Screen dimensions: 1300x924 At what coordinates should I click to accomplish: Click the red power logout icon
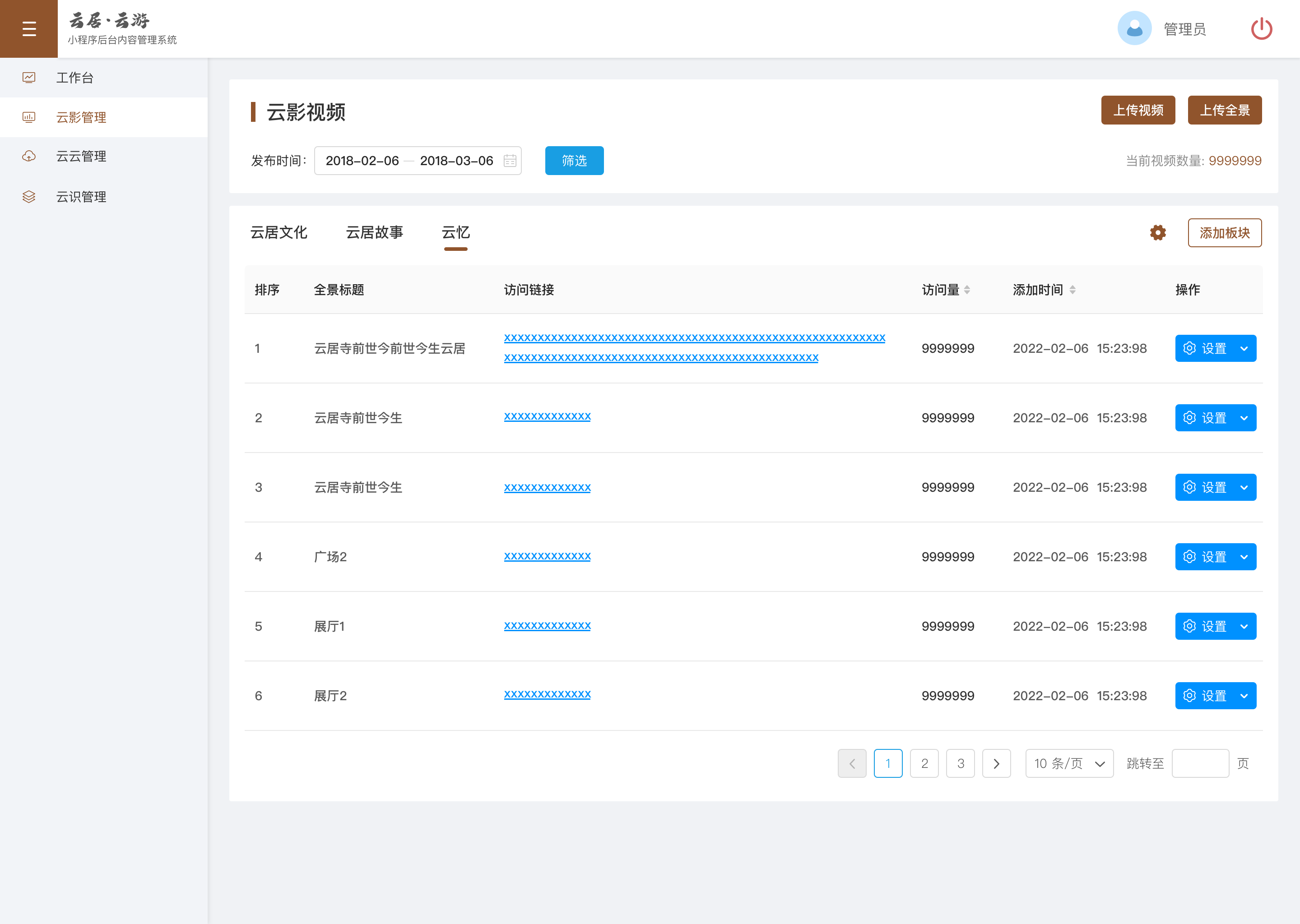[x=1261, y=28]
